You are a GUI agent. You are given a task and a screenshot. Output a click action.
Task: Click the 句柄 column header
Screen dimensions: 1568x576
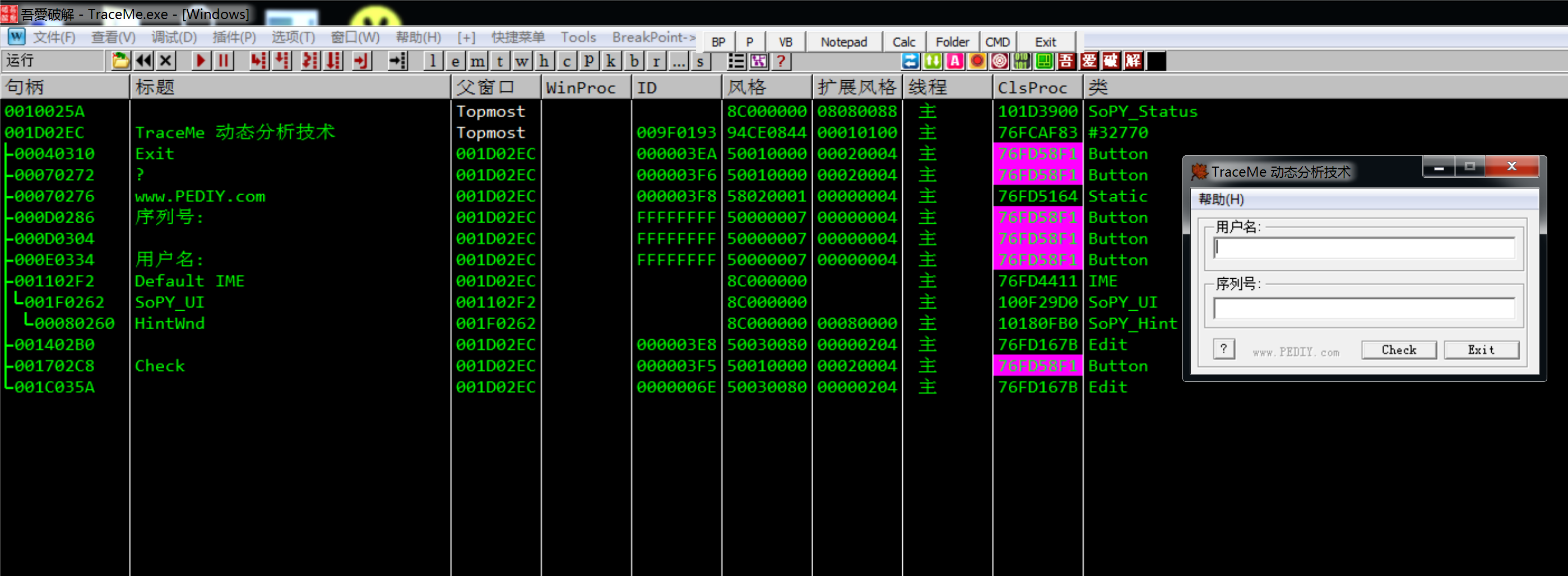(x=65, y=87)
